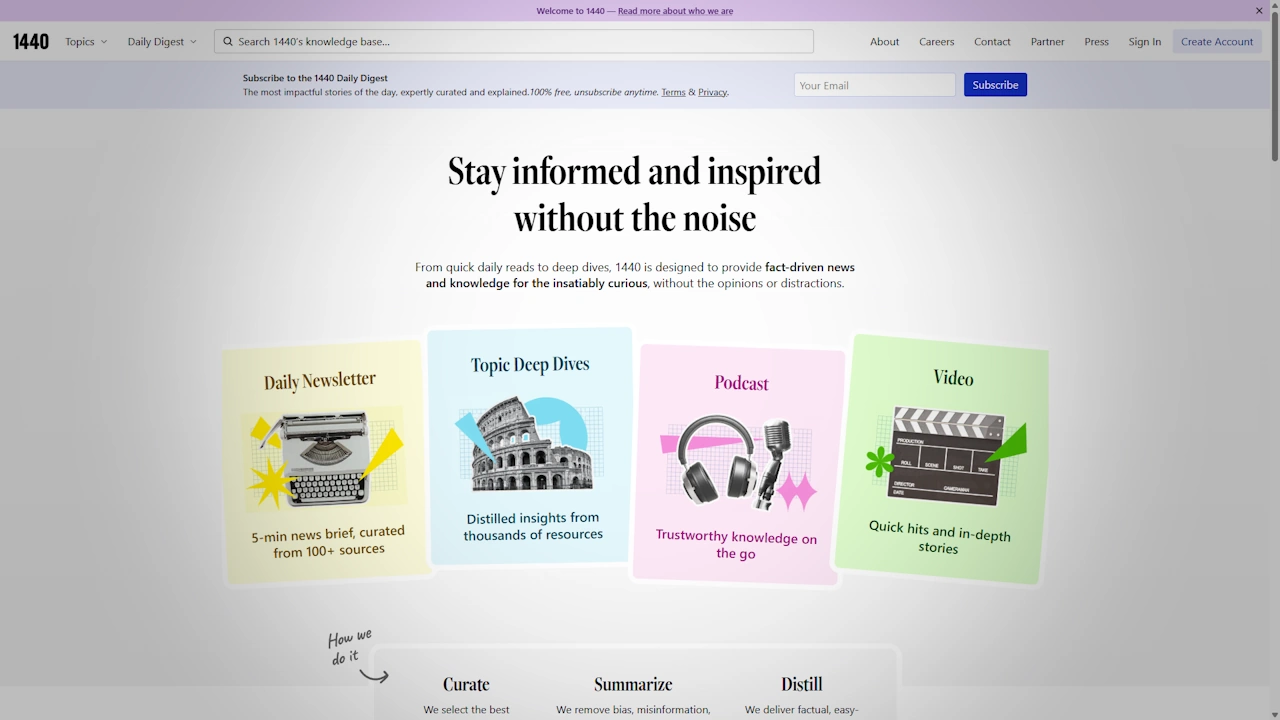
Task: Go to the Contact page
Action: 992,42
